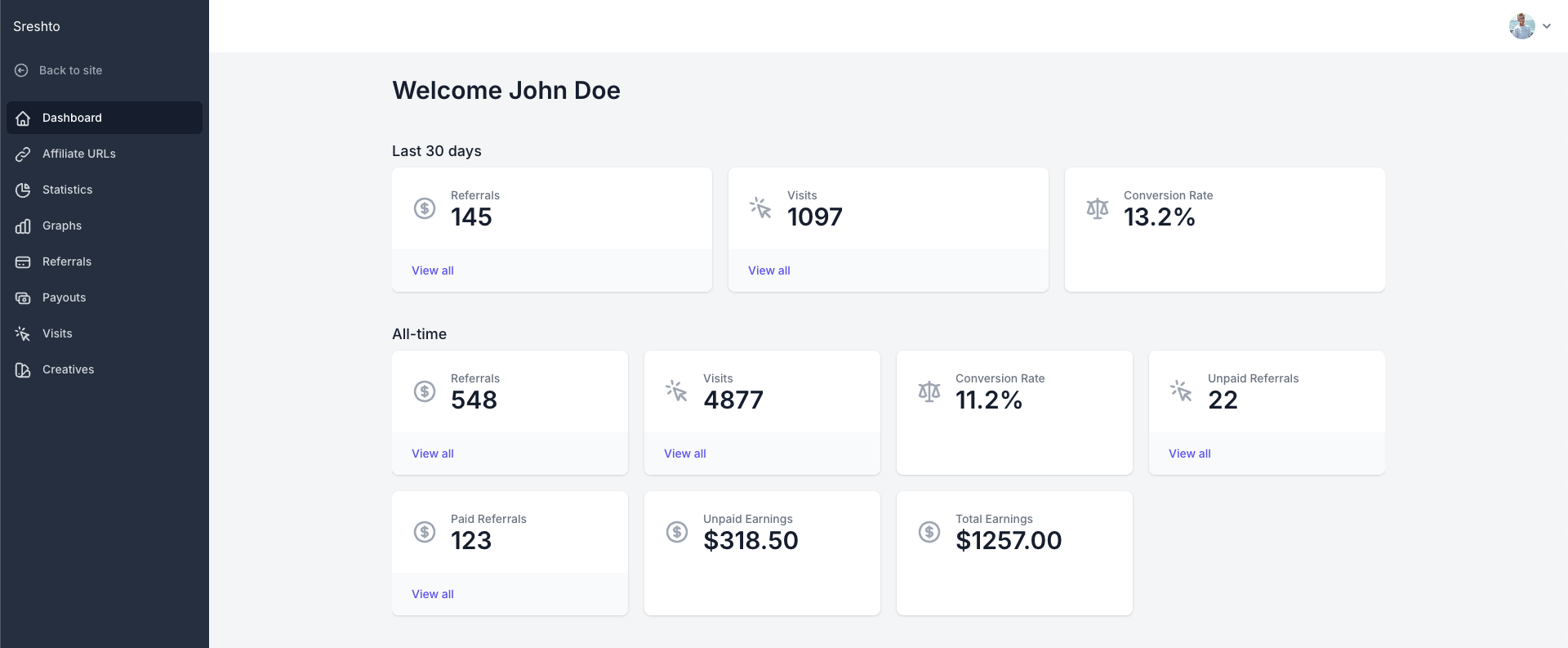Click View all under last 30 days Referrals
The height and width of the screenshot is (648, 1568).
(433, 270)
